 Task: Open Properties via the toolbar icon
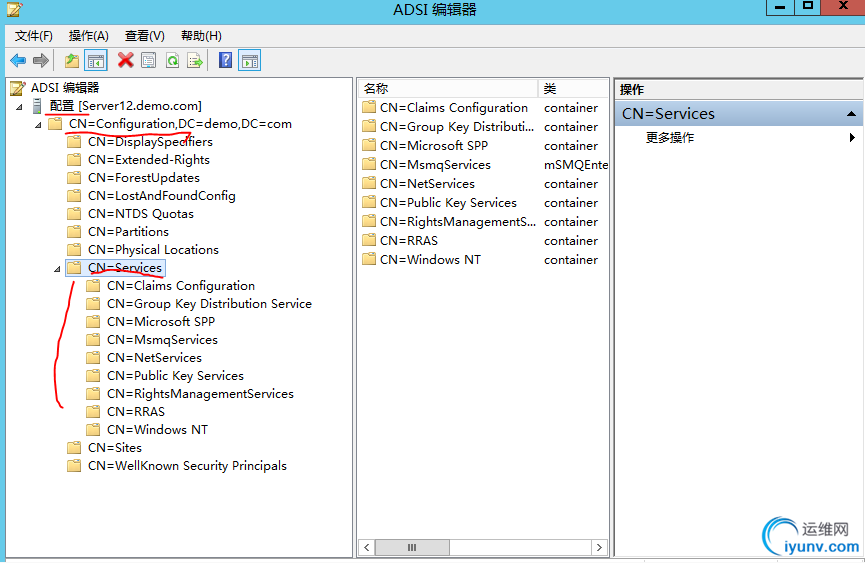click(149, 61)
